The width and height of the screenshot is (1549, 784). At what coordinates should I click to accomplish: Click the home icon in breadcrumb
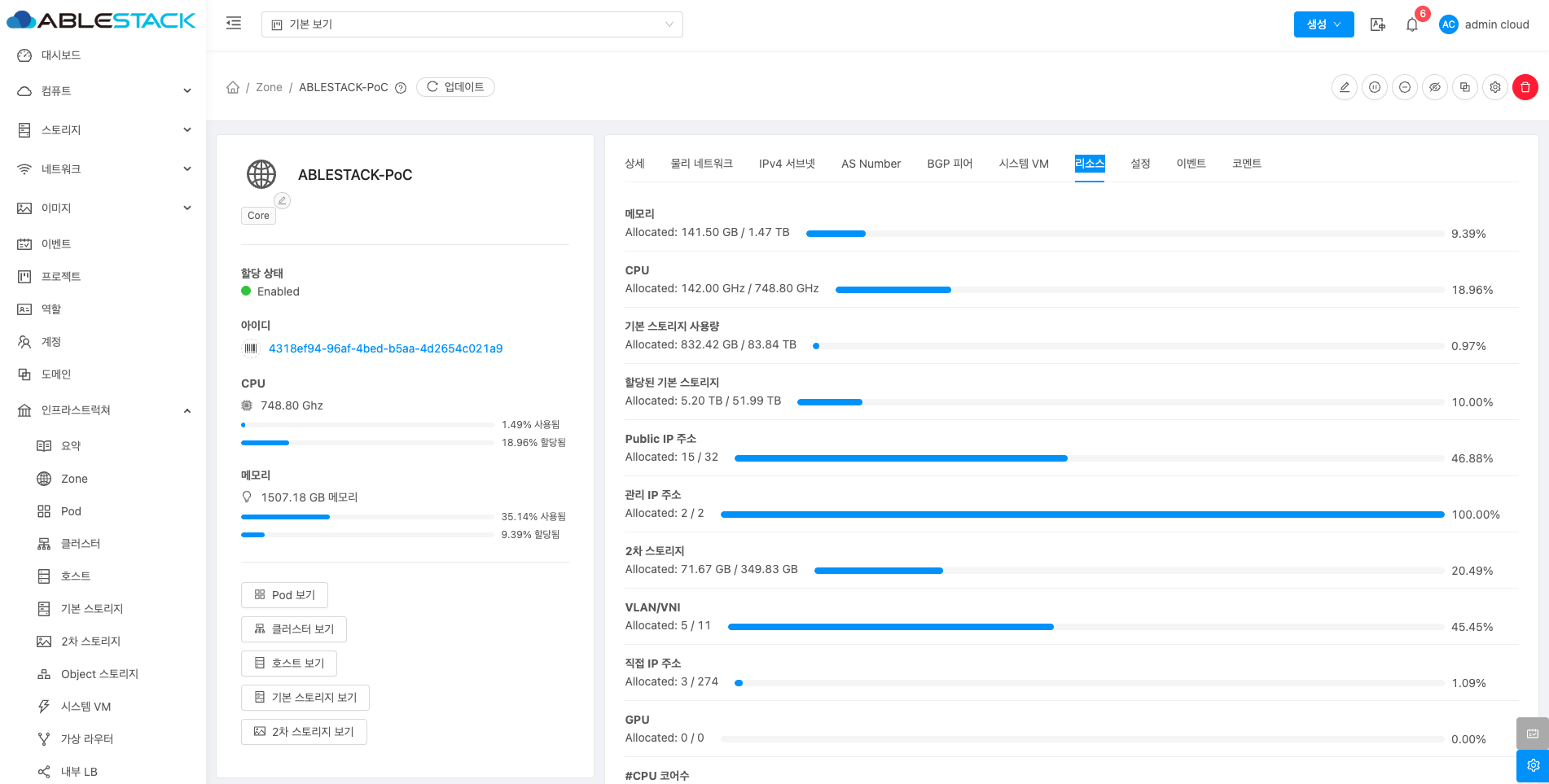(x=233, y=87)
